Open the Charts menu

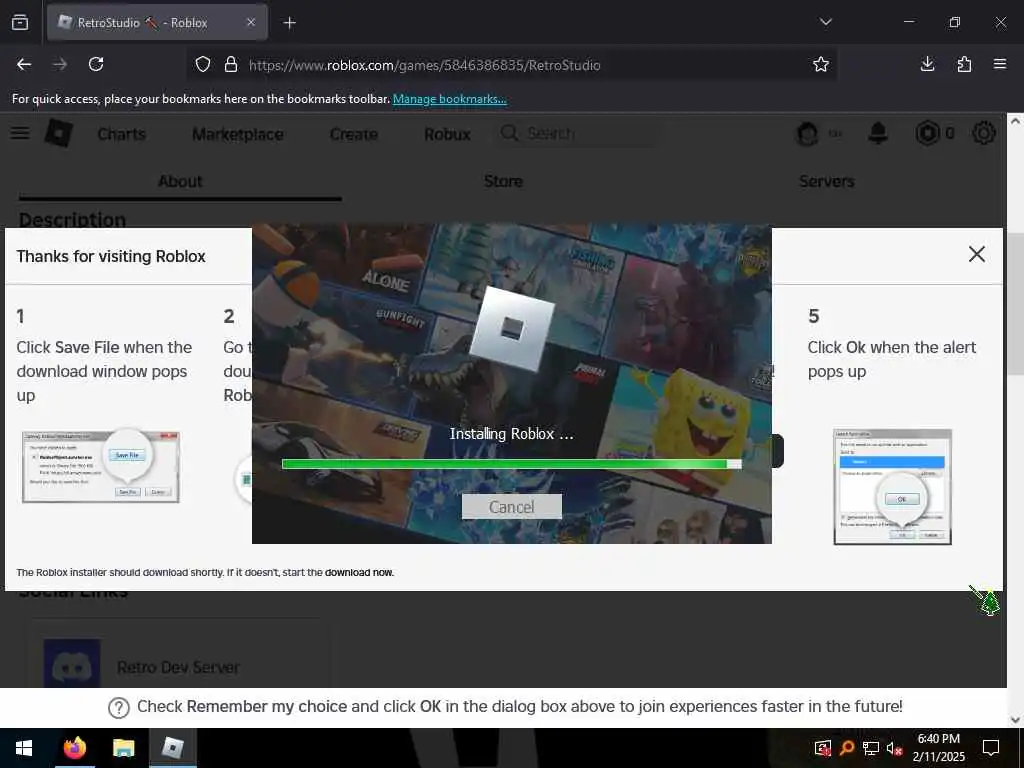pos(121,134)
